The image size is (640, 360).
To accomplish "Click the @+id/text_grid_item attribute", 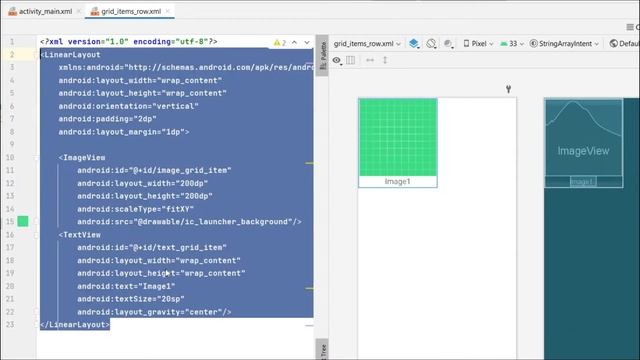I will pos(152,247).
